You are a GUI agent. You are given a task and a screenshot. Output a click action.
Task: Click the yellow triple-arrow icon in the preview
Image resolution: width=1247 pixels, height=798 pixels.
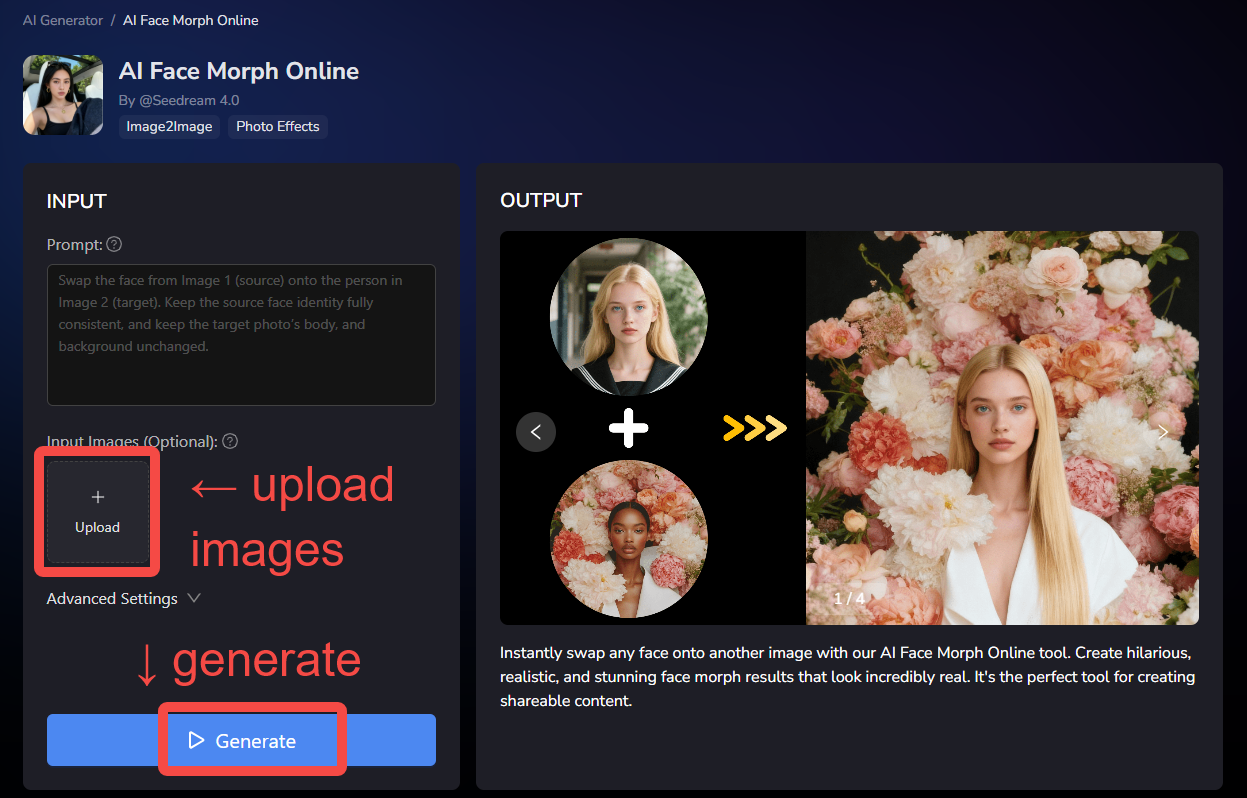tap(754, 429)
